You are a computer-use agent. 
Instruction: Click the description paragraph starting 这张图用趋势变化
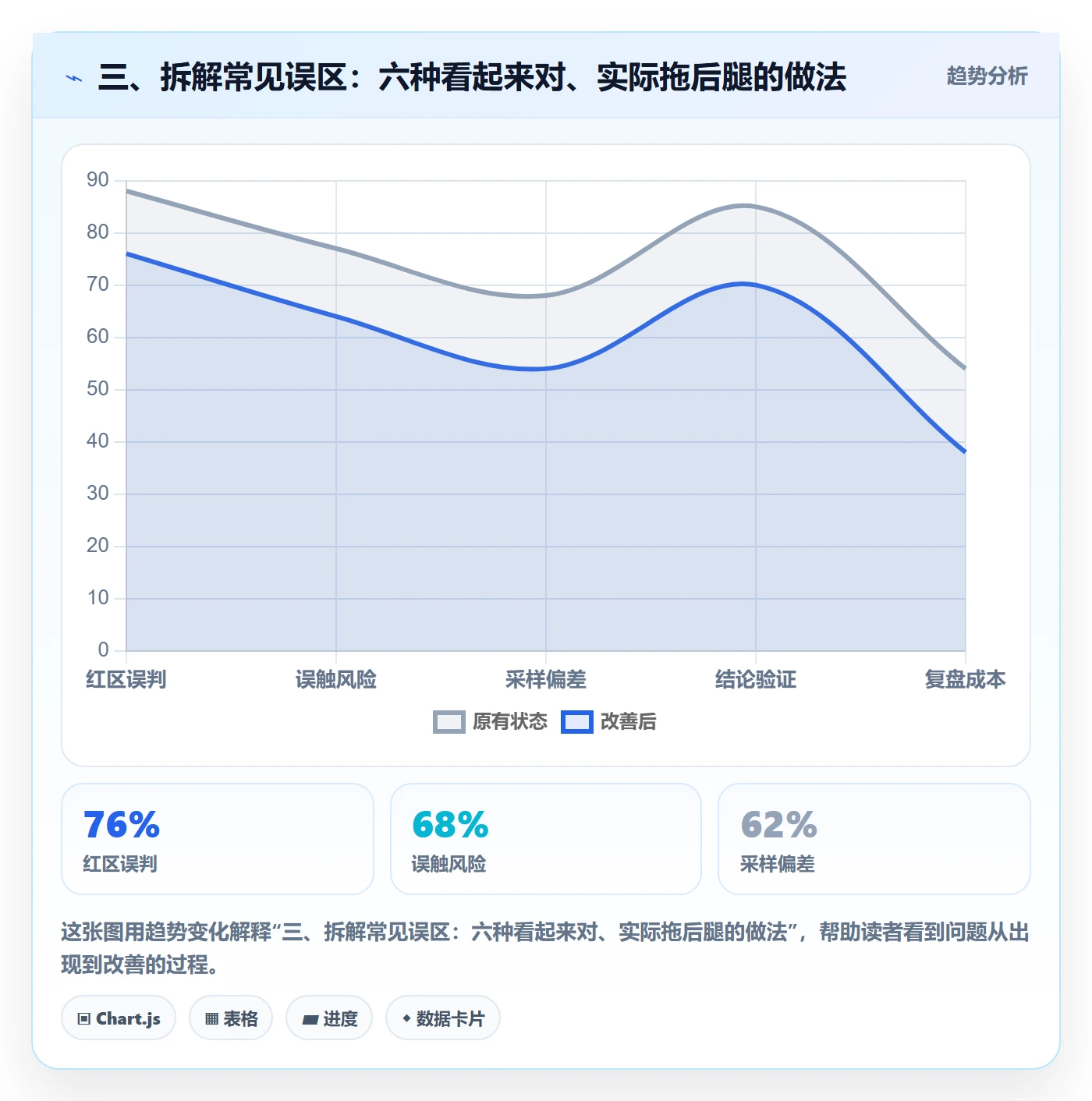point(545,947)
